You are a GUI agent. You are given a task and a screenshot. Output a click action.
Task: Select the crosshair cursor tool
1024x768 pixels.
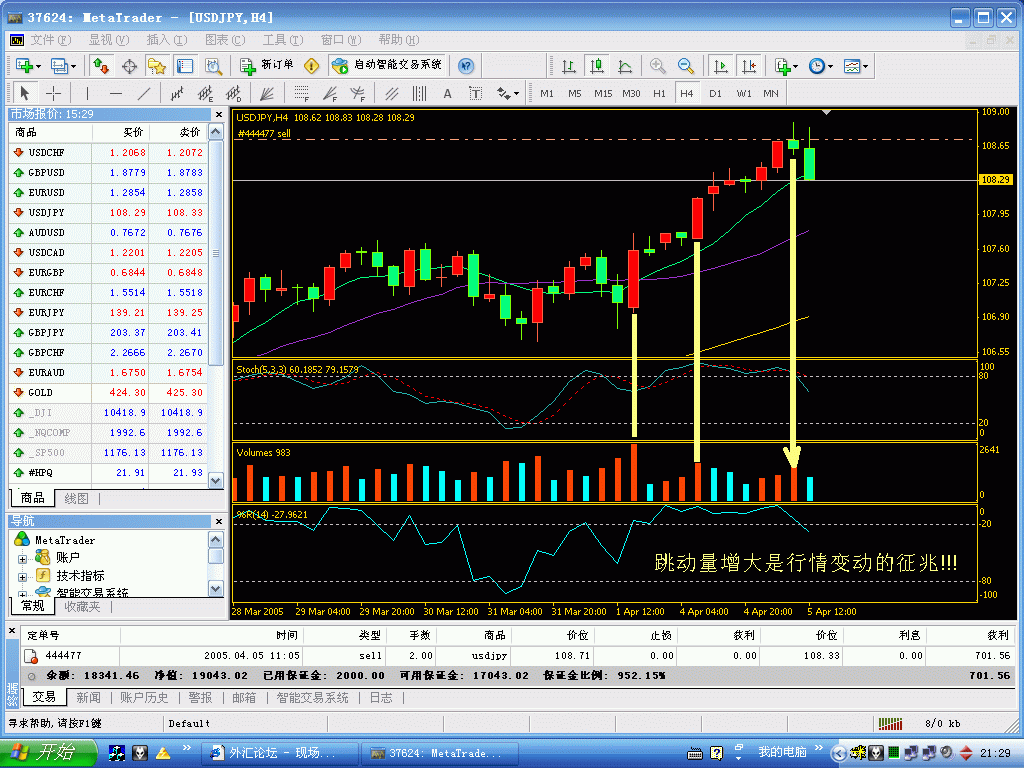point(54,93)
